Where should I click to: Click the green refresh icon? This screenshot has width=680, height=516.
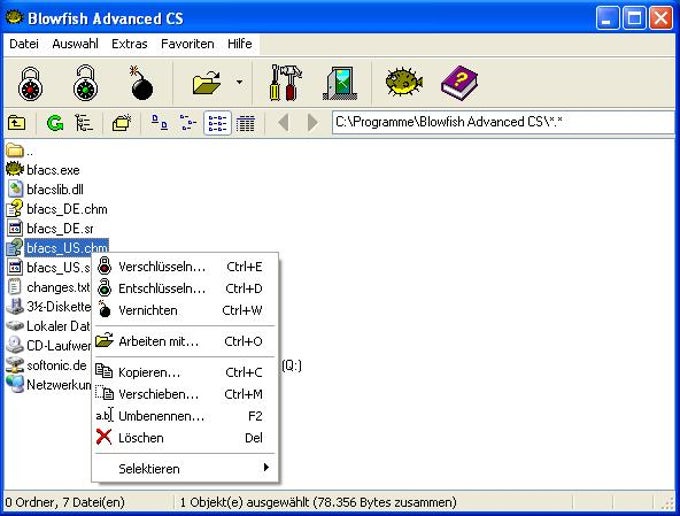click(55, 124)
